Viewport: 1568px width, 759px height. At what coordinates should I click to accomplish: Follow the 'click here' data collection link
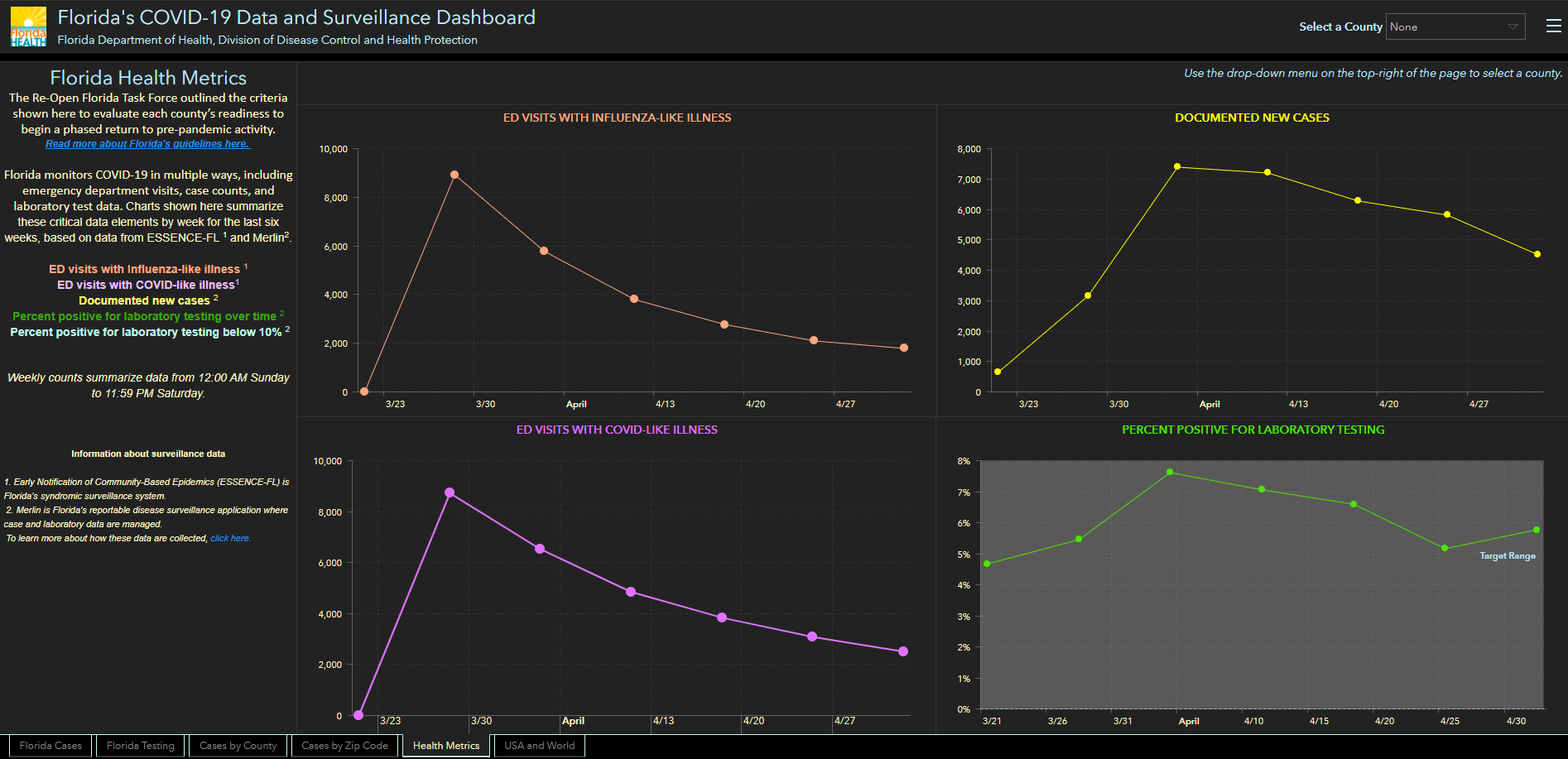229,538
